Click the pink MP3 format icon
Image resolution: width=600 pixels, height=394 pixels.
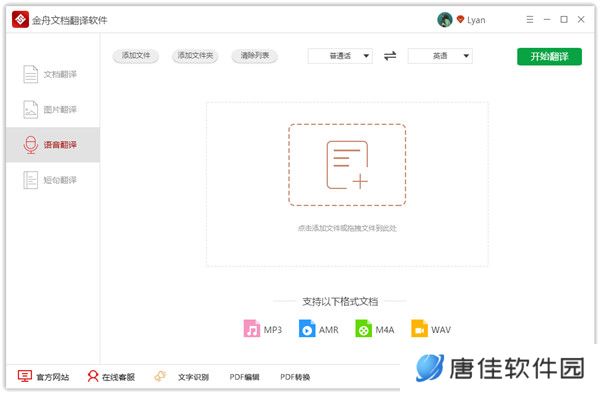coord(252,329)
